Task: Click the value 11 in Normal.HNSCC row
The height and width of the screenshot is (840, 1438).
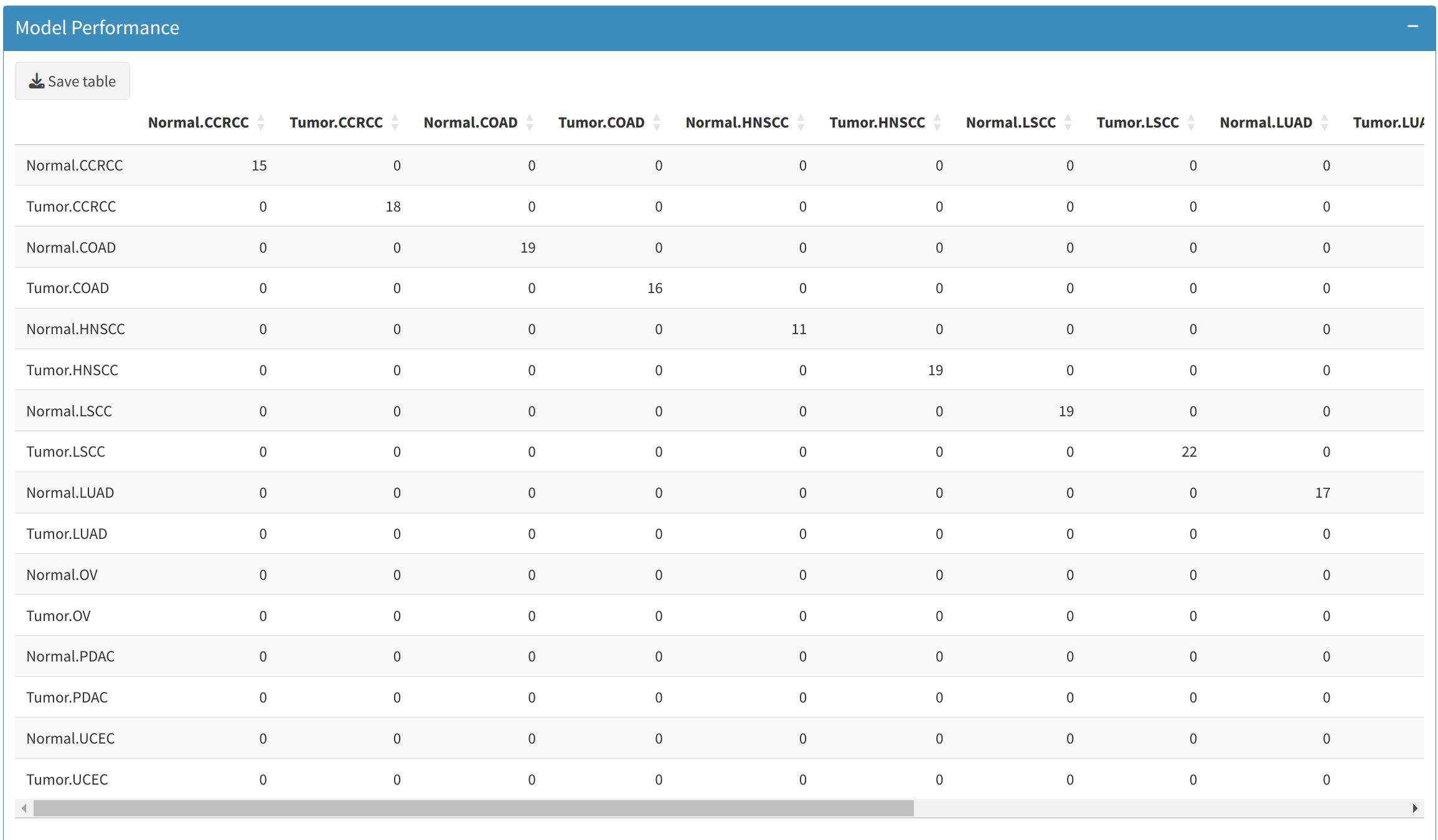Action: 799,329
